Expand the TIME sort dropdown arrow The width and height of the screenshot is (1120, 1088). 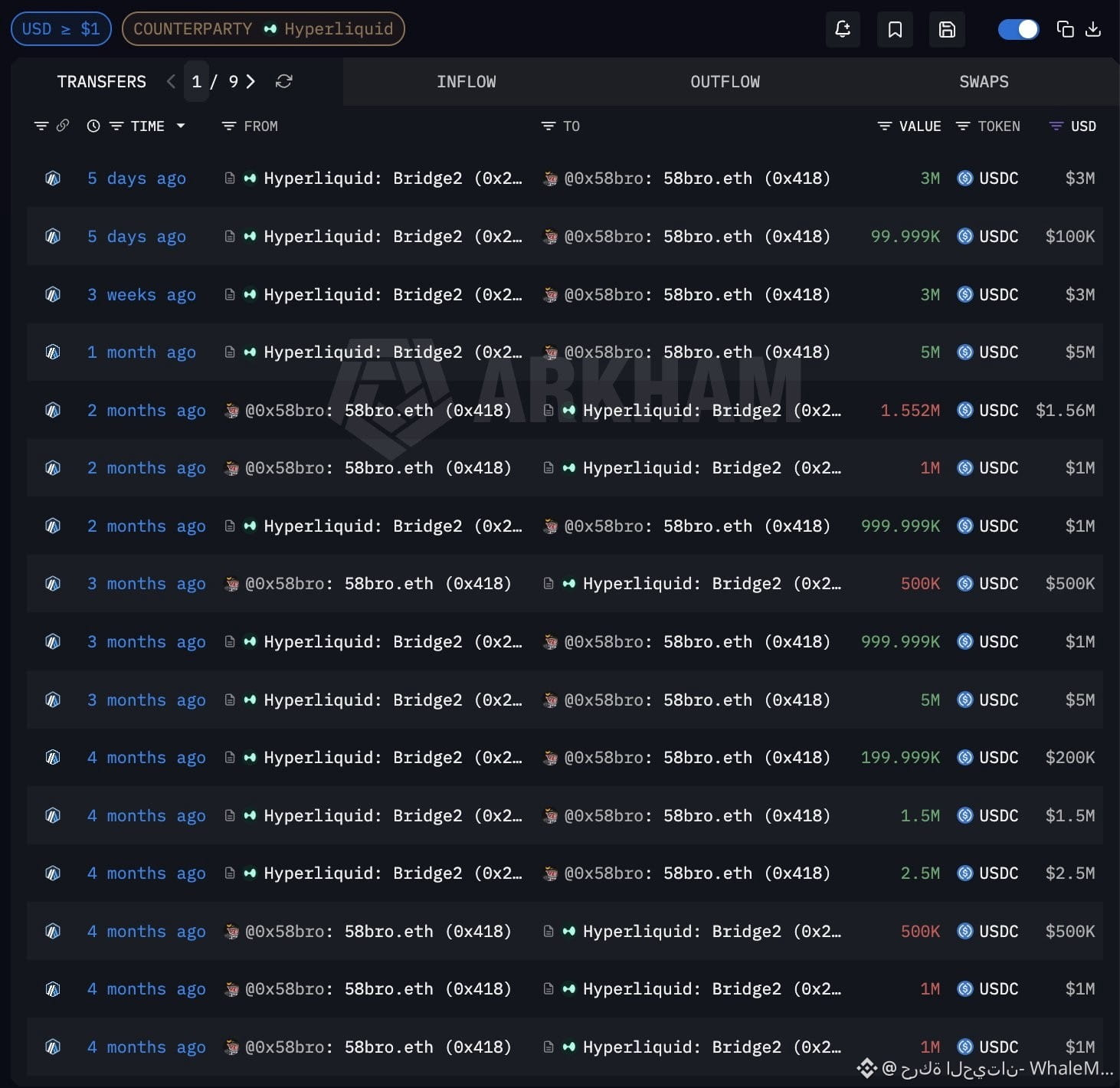pyautogui.click(x=181, y=126)
